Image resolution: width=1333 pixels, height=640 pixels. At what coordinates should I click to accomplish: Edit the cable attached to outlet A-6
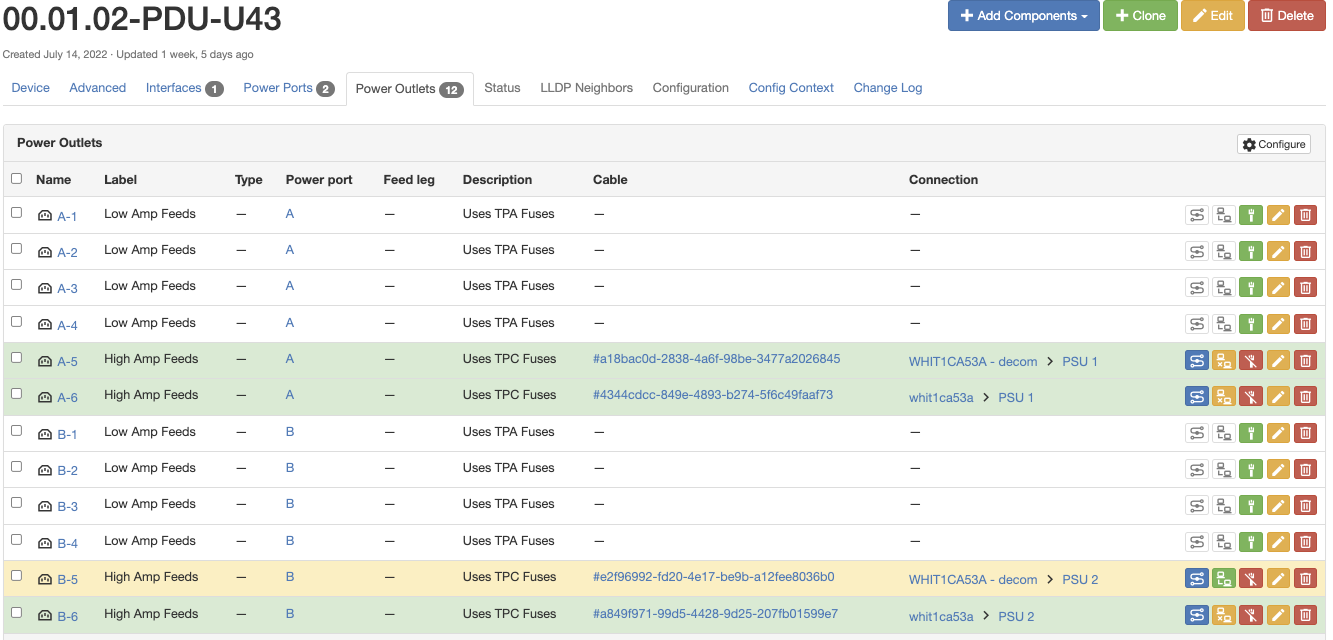(1224, 396)
